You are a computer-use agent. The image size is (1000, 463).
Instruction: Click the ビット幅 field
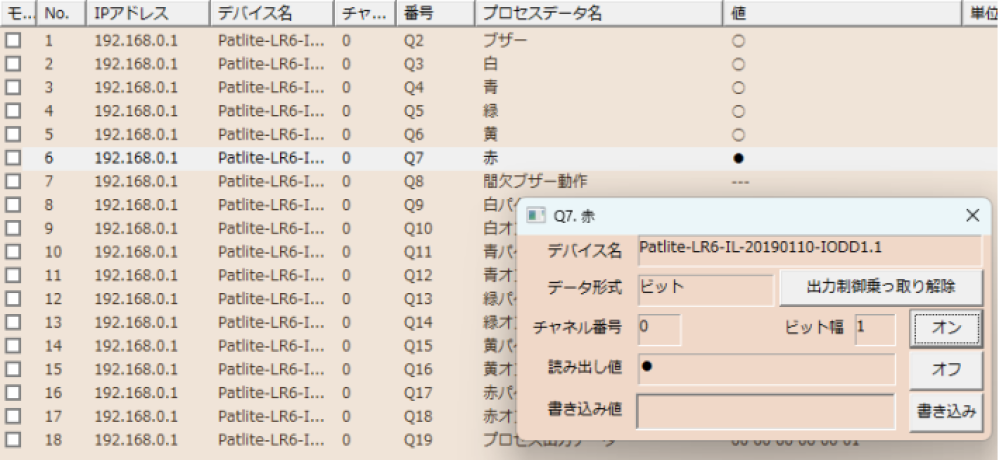(874, 327)
